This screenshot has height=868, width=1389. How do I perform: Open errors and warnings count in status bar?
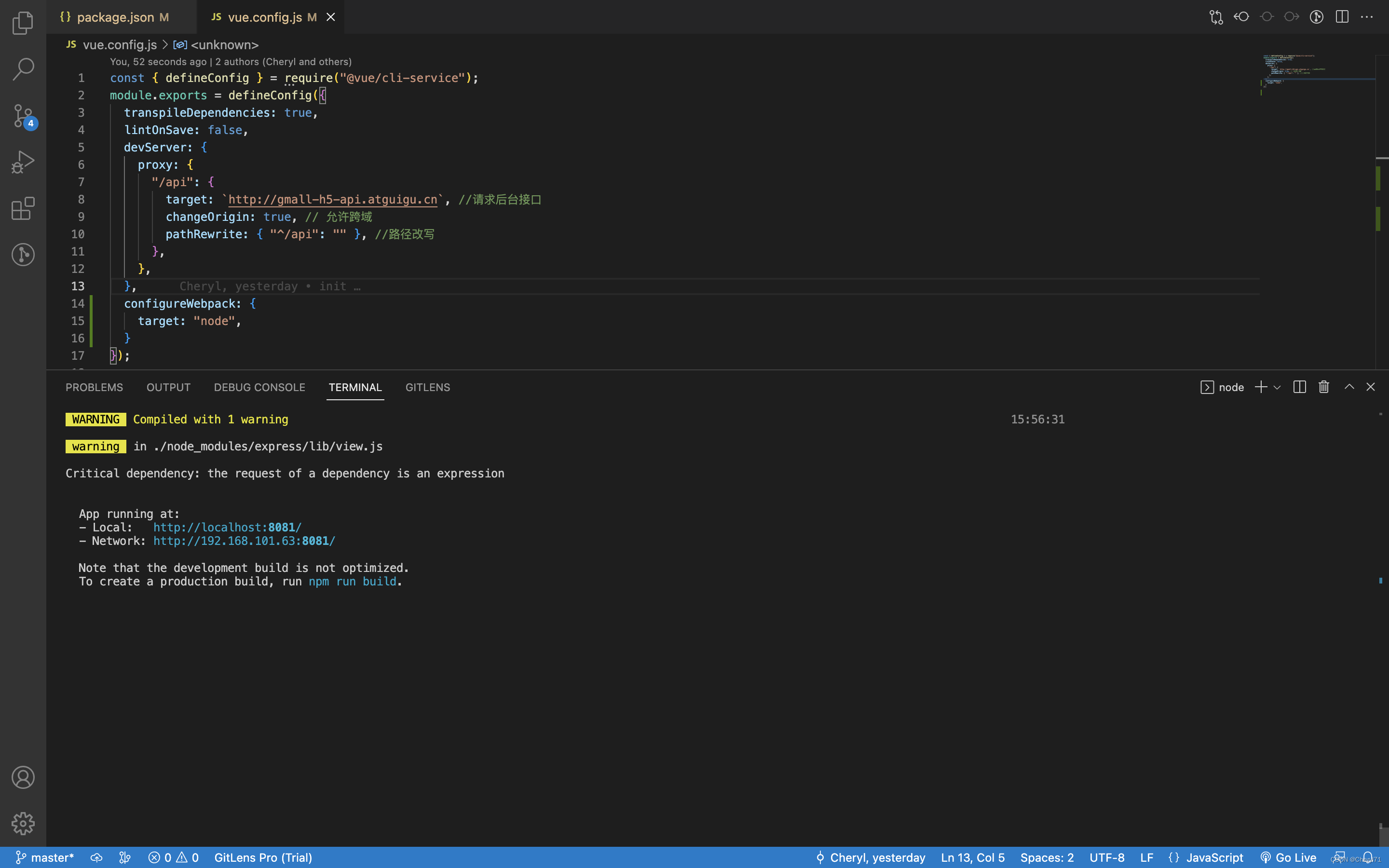click(x=173, y=858)
